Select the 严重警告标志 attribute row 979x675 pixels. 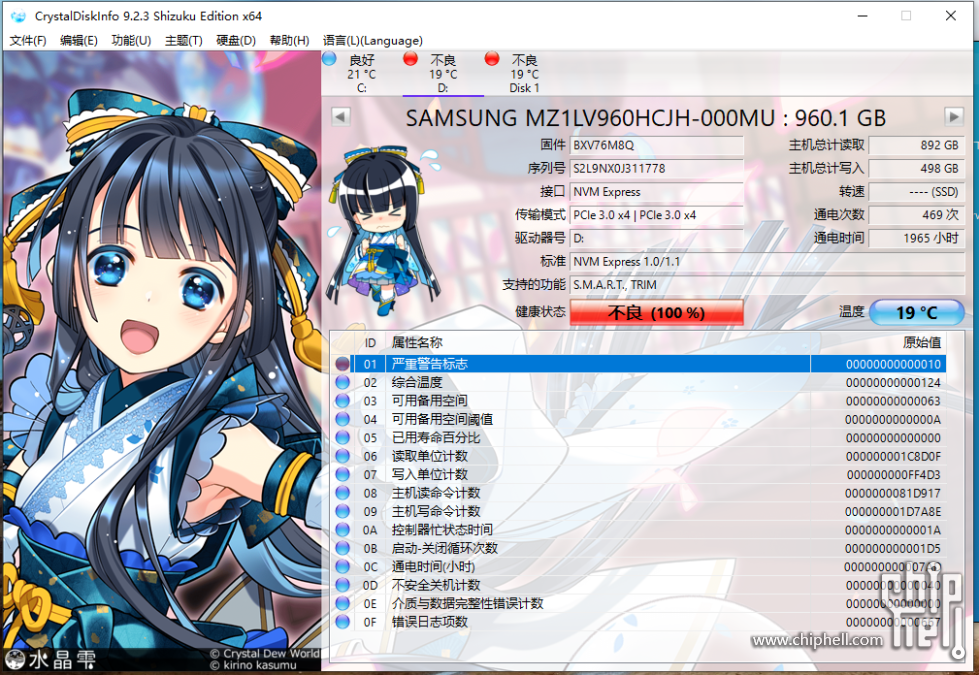[638, 364]
